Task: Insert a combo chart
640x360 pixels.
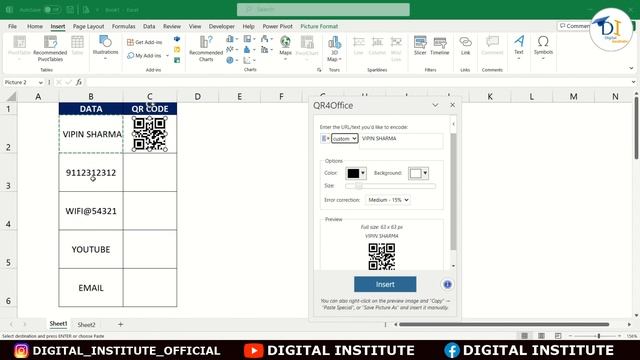Action: [x=266, y=49]
